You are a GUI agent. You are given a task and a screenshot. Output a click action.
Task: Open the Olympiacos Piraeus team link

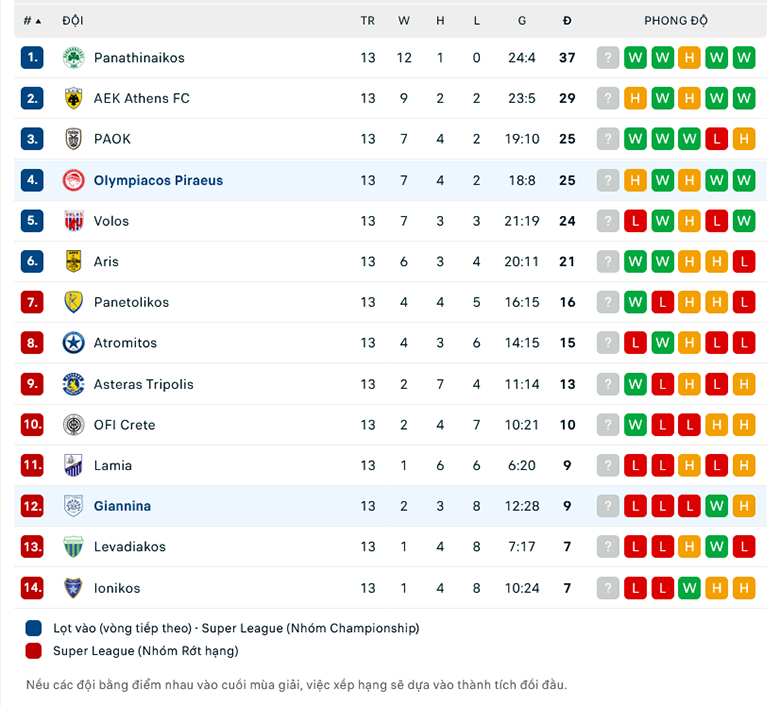158,180
